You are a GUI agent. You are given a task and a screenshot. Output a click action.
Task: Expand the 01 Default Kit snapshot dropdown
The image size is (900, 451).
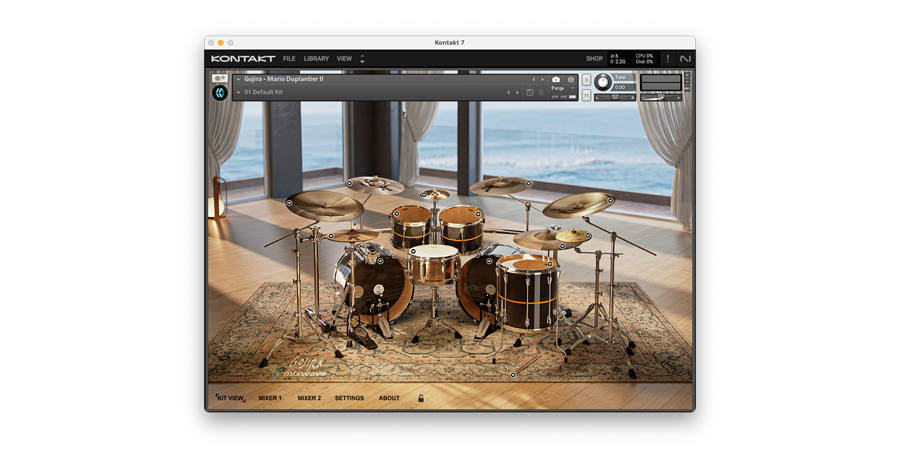[x=238, y=92]
